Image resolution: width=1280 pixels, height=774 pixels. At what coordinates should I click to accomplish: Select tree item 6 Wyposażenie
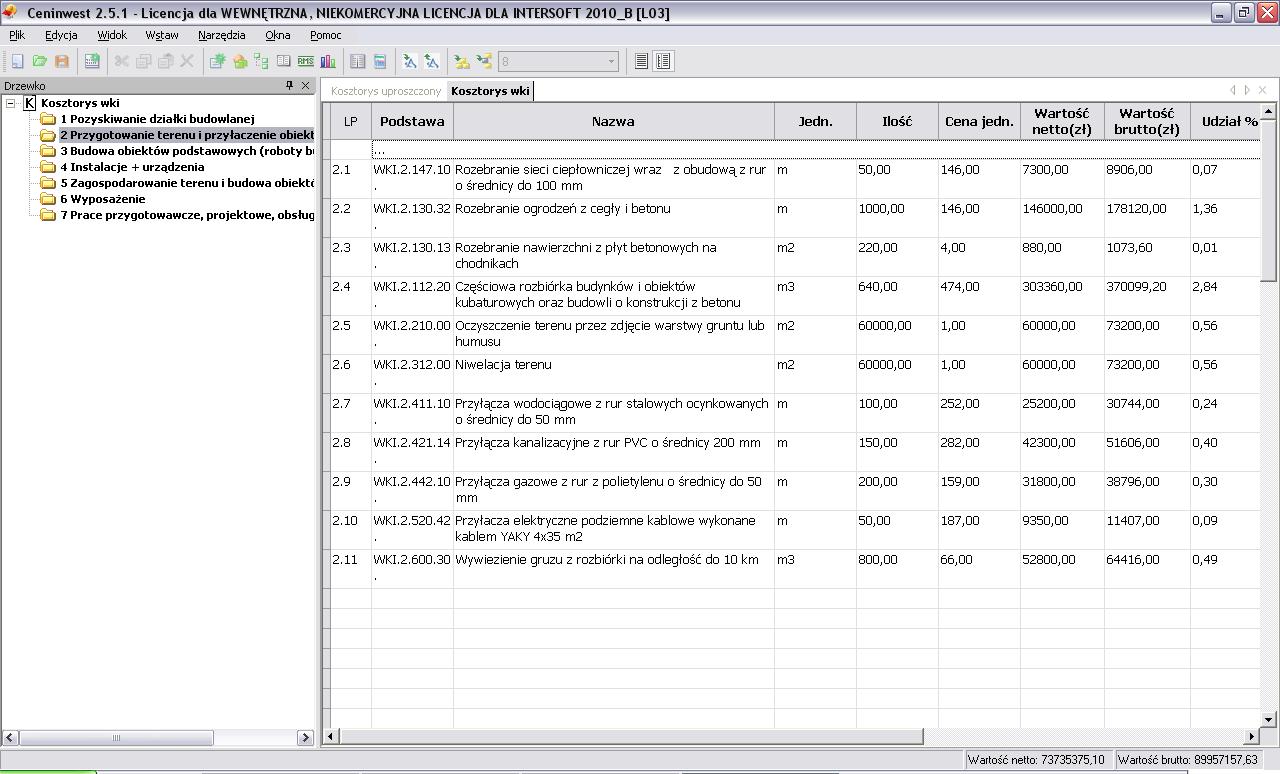[103, 199]
